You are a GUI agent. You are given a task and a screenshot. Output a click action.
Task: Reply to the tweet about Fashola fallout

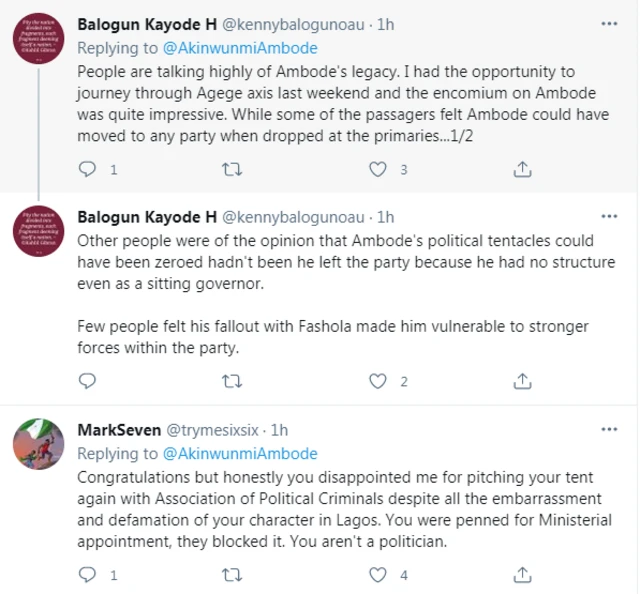87,381
